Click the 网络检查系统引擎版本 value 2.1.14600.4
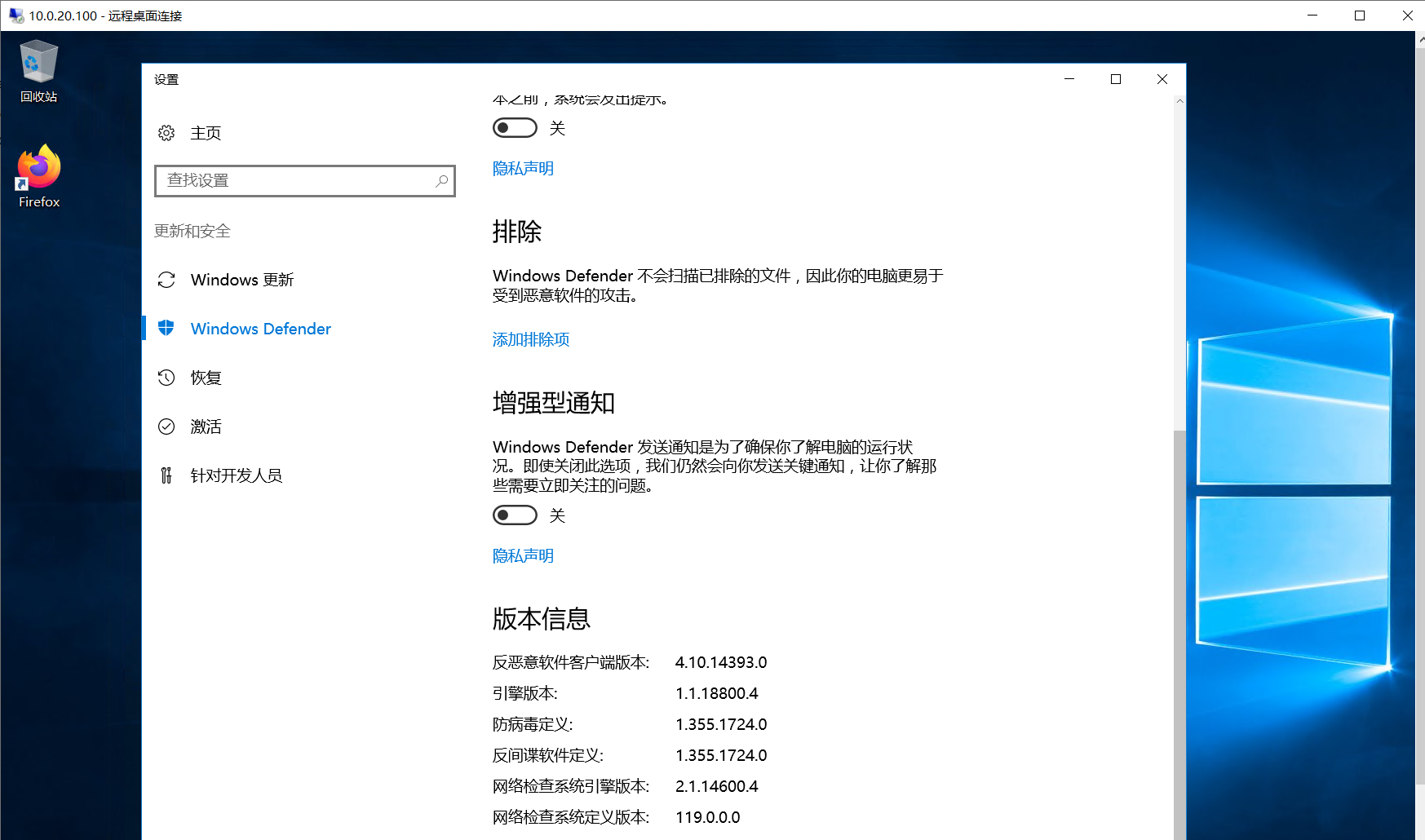The image size is (1425, 840). [717, 787]
